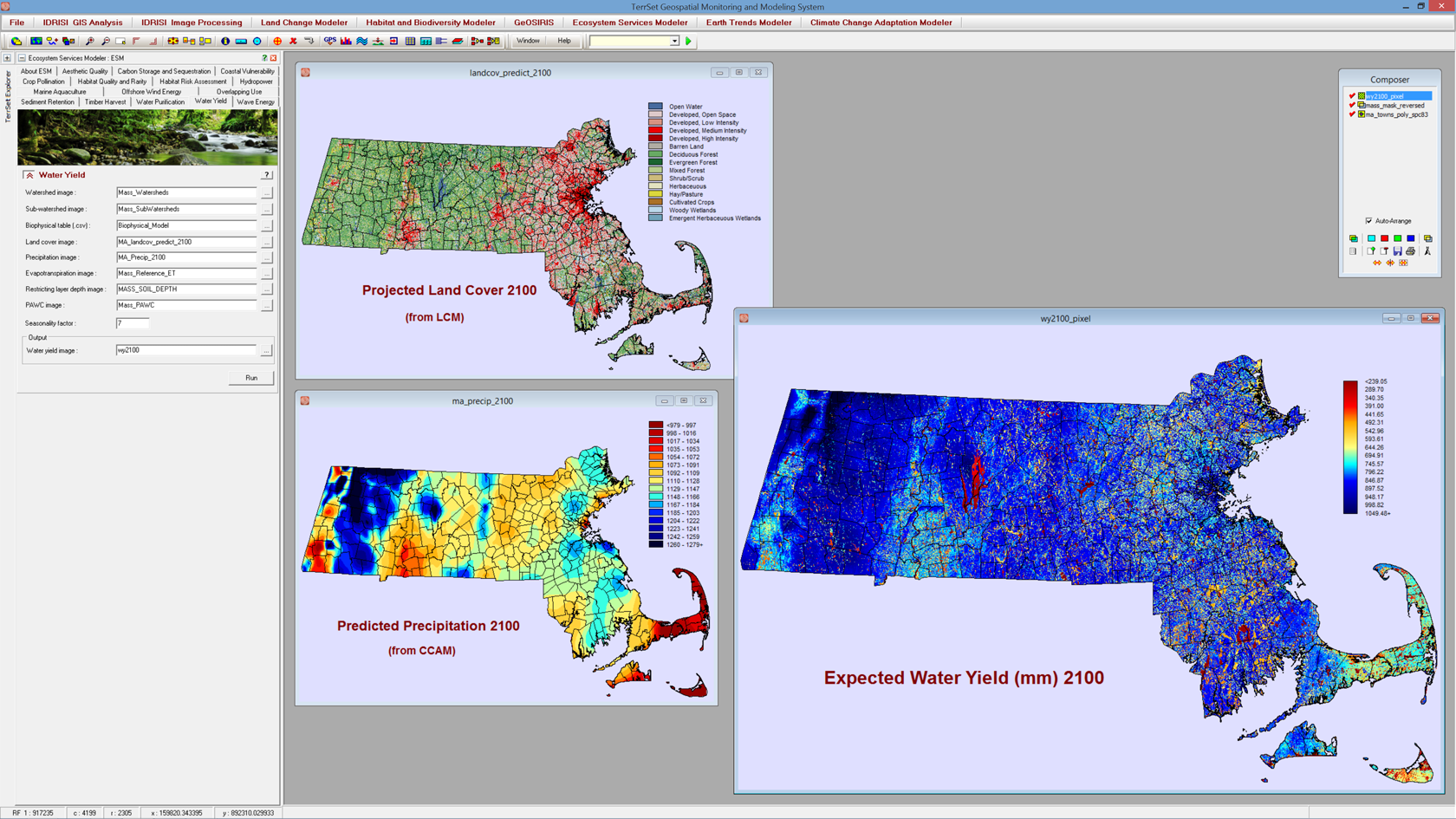Image resolution: width=1456 pixels, height=819 pixels.
Task: Select the Sediment Retention tab
Action: 48,101
